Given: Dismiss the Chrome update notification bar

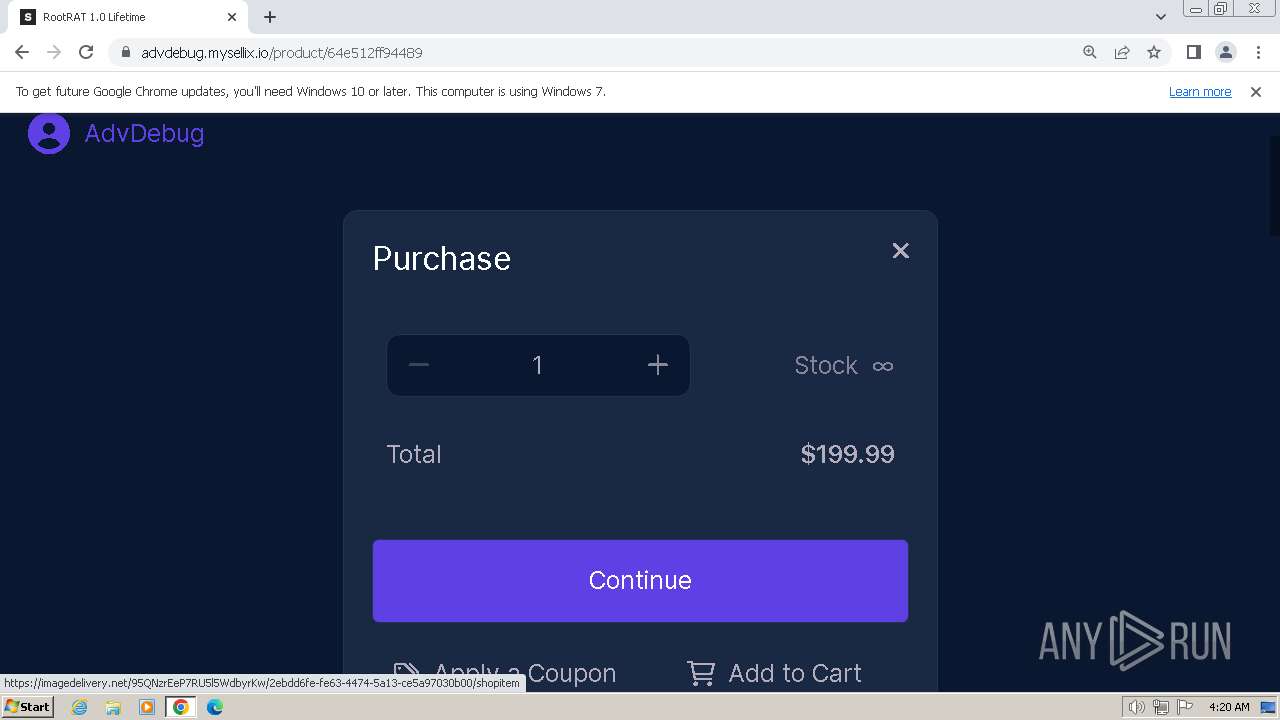Looking at the screenshot, I should [1256, 91].
